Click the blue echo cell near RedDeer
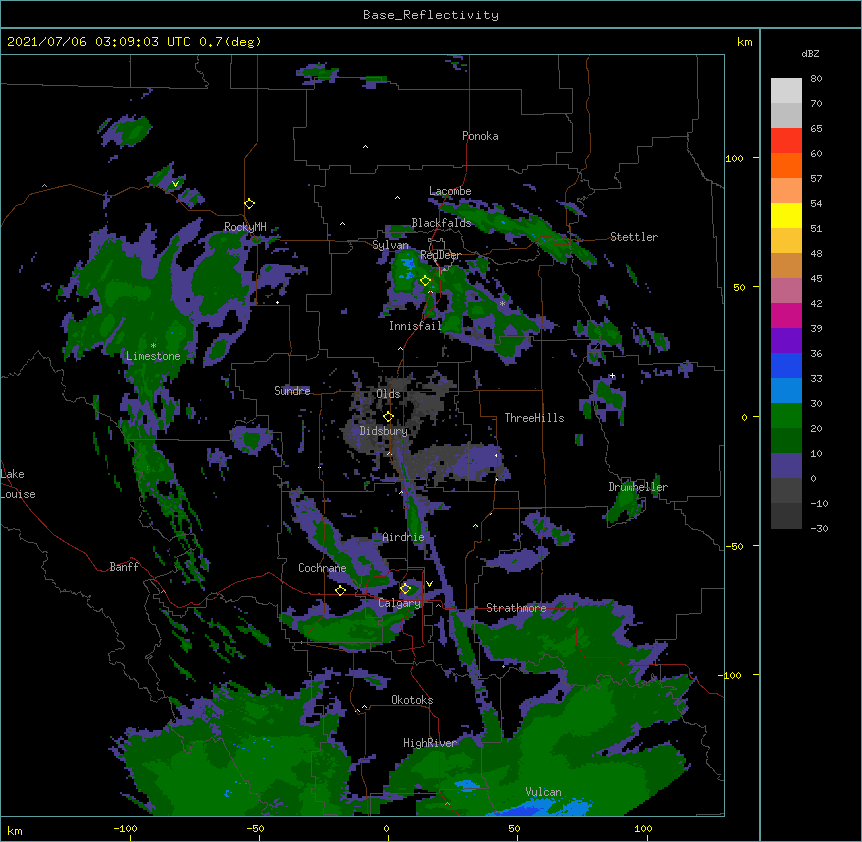 click(407, 268)
